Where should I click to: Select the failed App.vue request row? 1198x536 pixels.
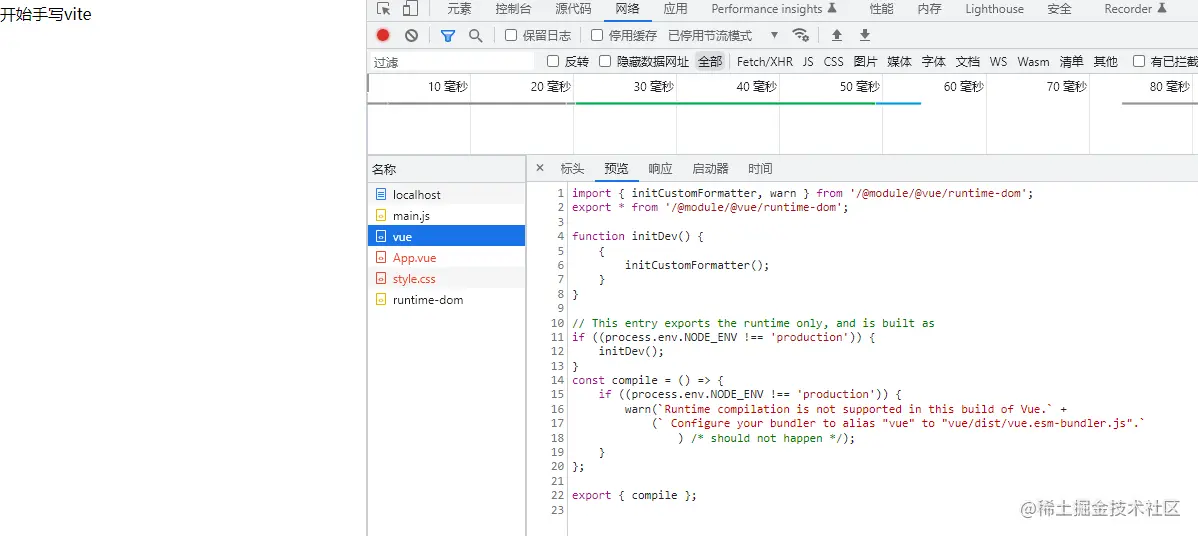(446, 258)
